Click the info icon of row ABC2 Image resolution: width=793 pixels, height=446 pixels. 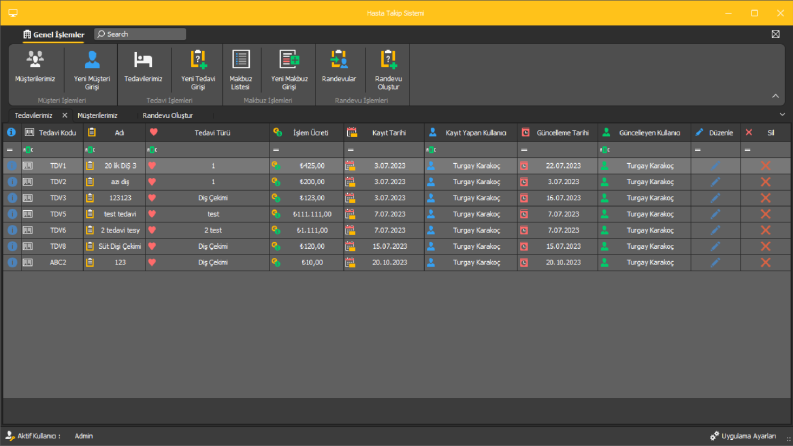pos(12,263)
